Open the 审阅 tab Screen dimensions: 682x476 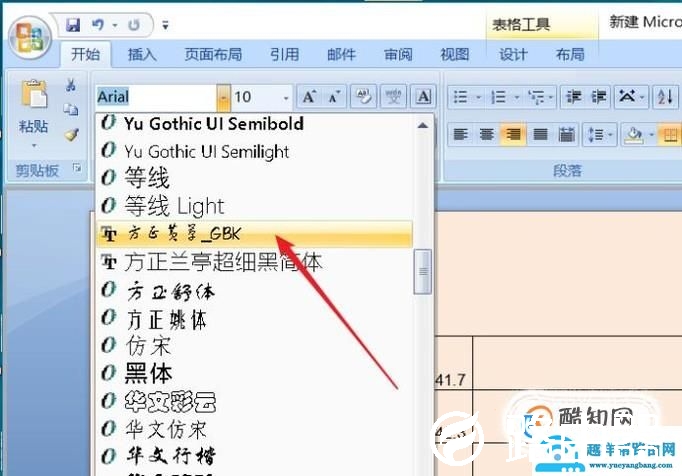398,54
